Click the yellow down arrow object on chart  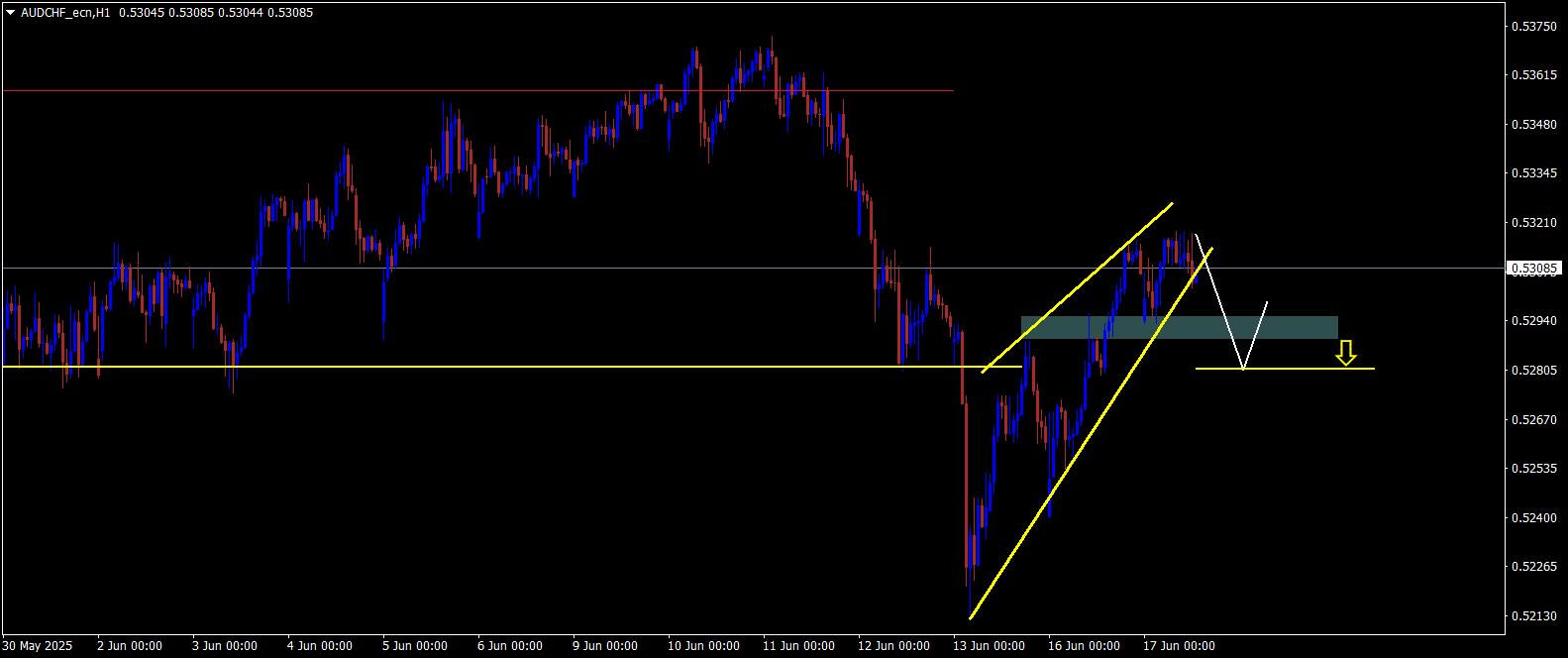pyautogui.click(x=1345, y=353)
